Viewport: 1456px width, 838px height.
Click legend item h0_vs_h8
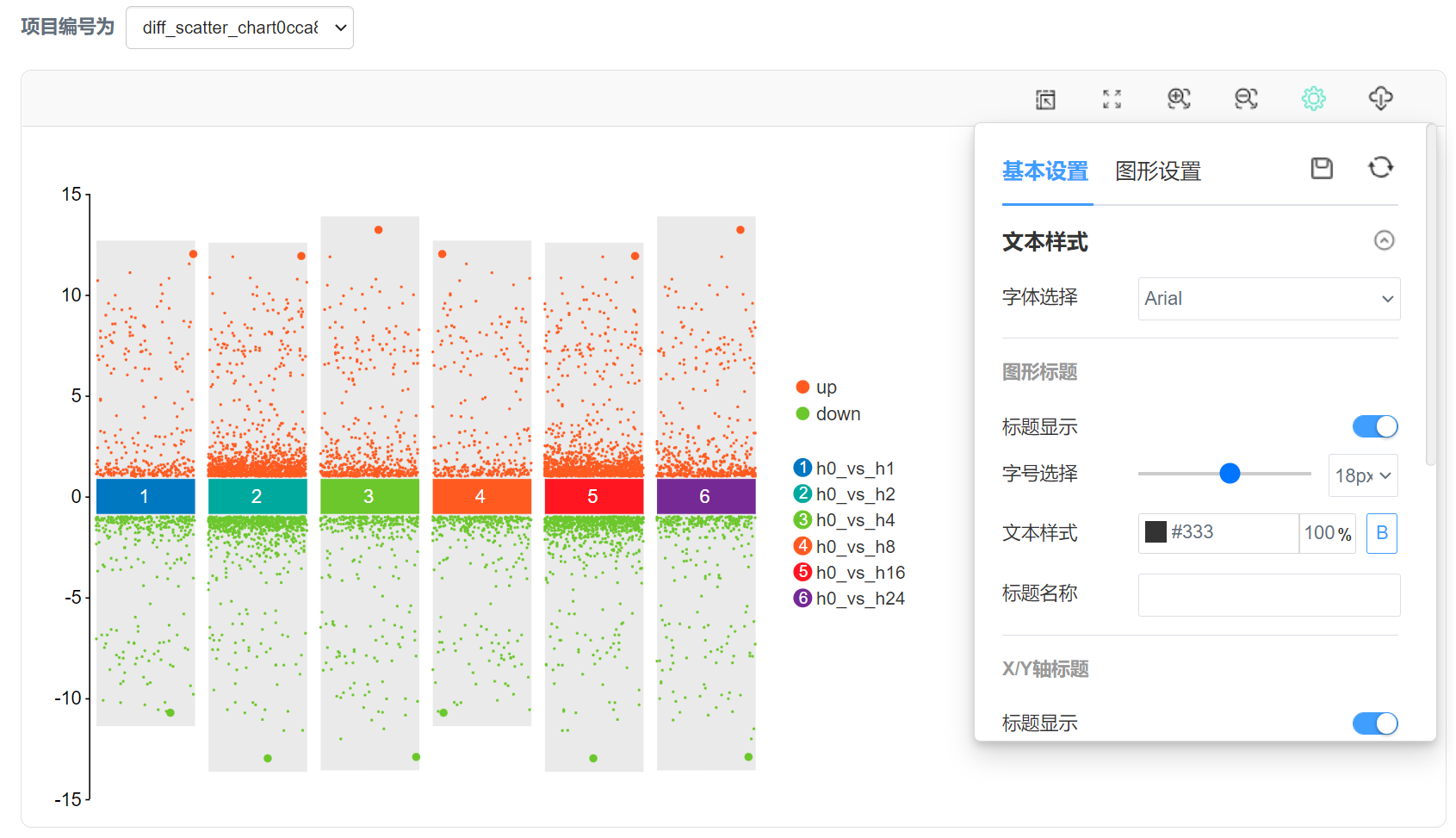pos(844,546)
